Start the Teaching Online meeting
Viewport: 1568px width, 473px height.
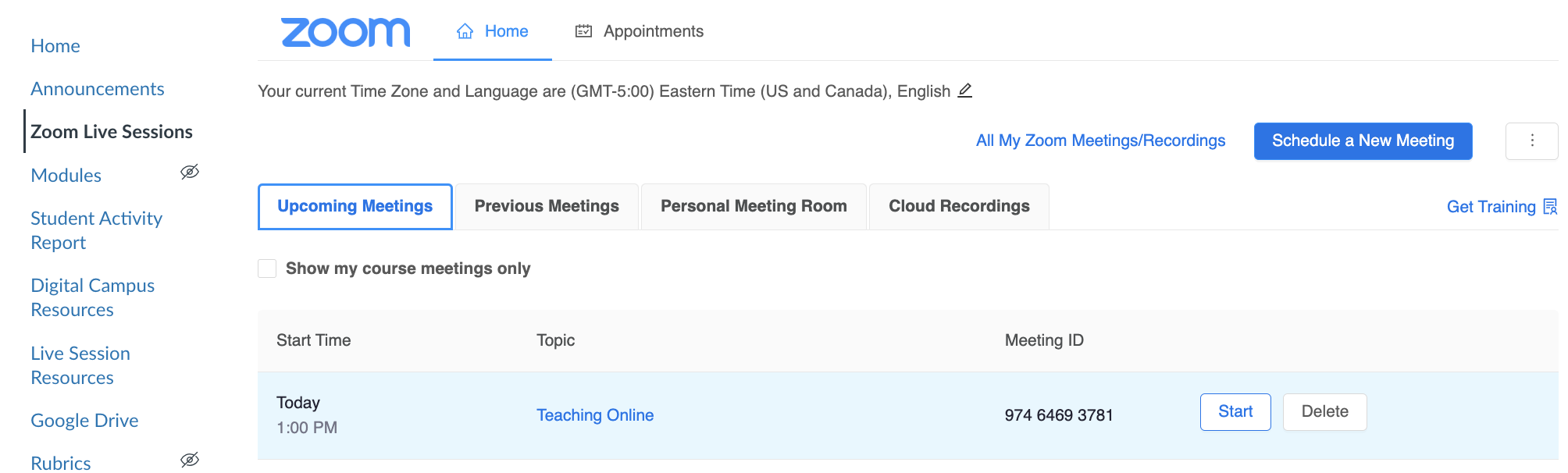pyautogui.click(x=1235, y=411)
